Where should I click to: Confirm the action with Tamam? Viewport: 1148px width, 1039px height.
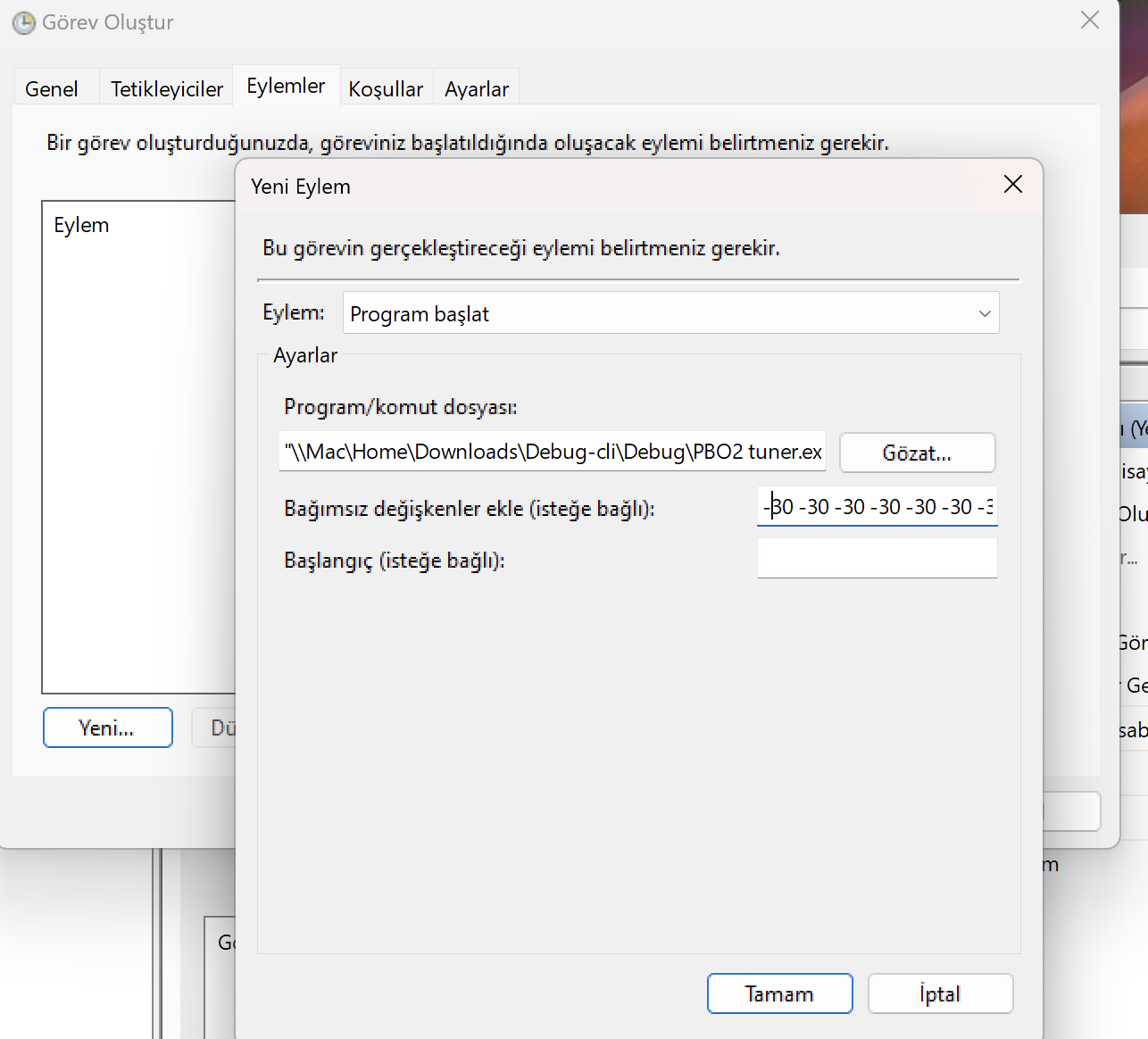point(779,993)
